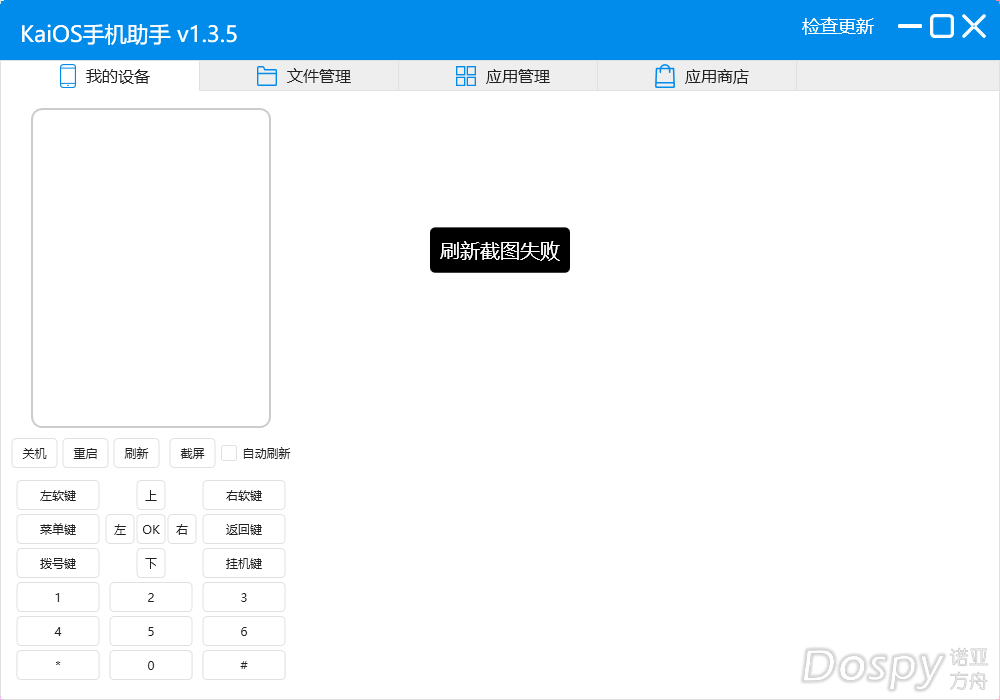Click the 刷新 button

coord(136,453)
